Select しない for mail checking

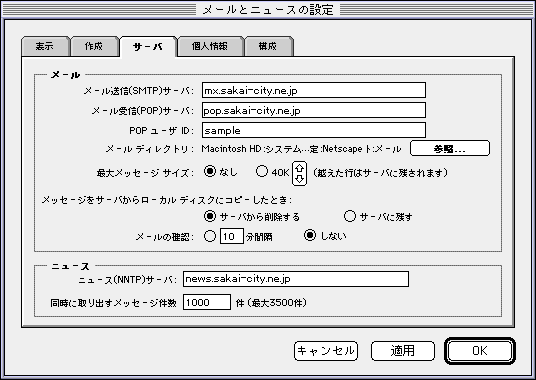point(310,235)
